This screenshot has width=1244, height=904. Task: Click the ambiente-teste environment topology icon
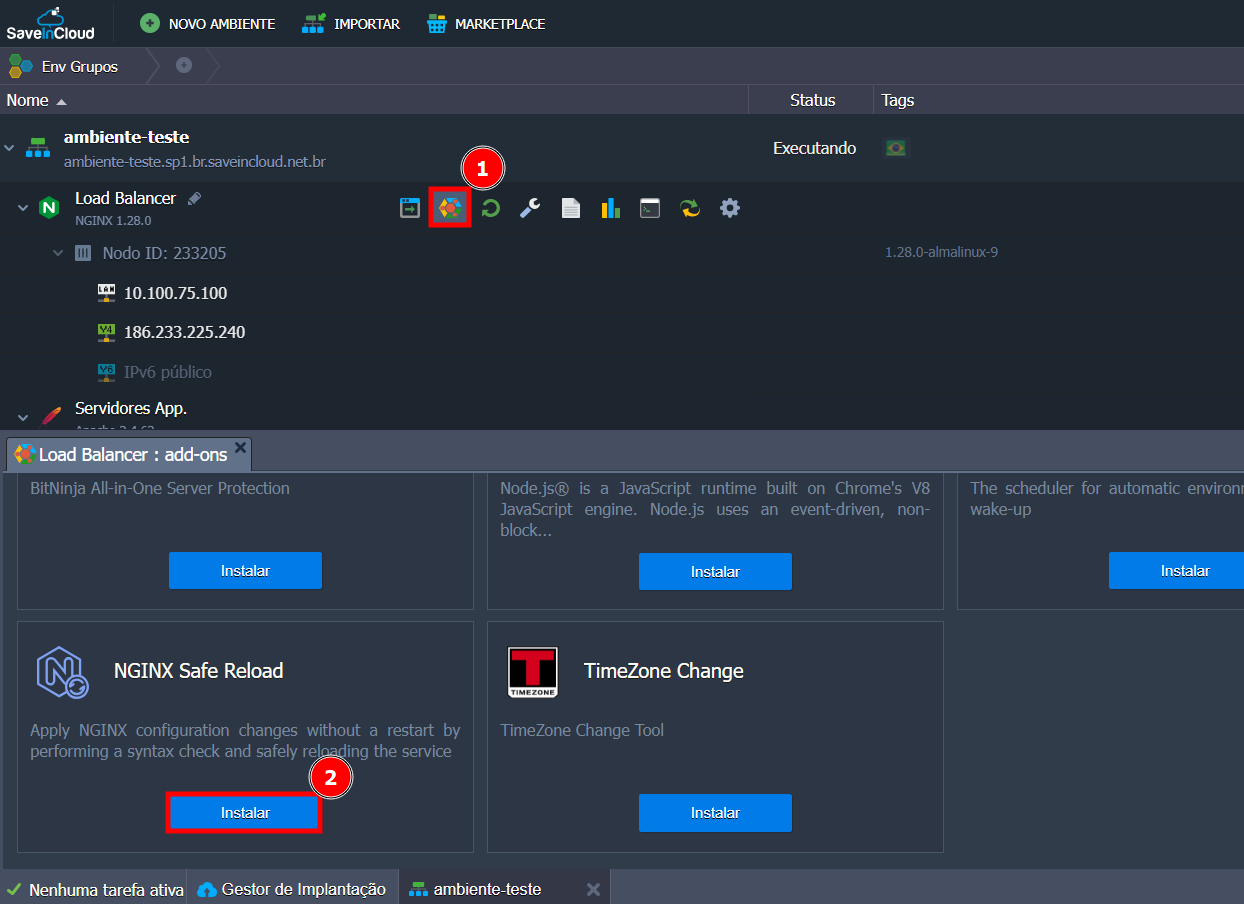click(38, 148)
